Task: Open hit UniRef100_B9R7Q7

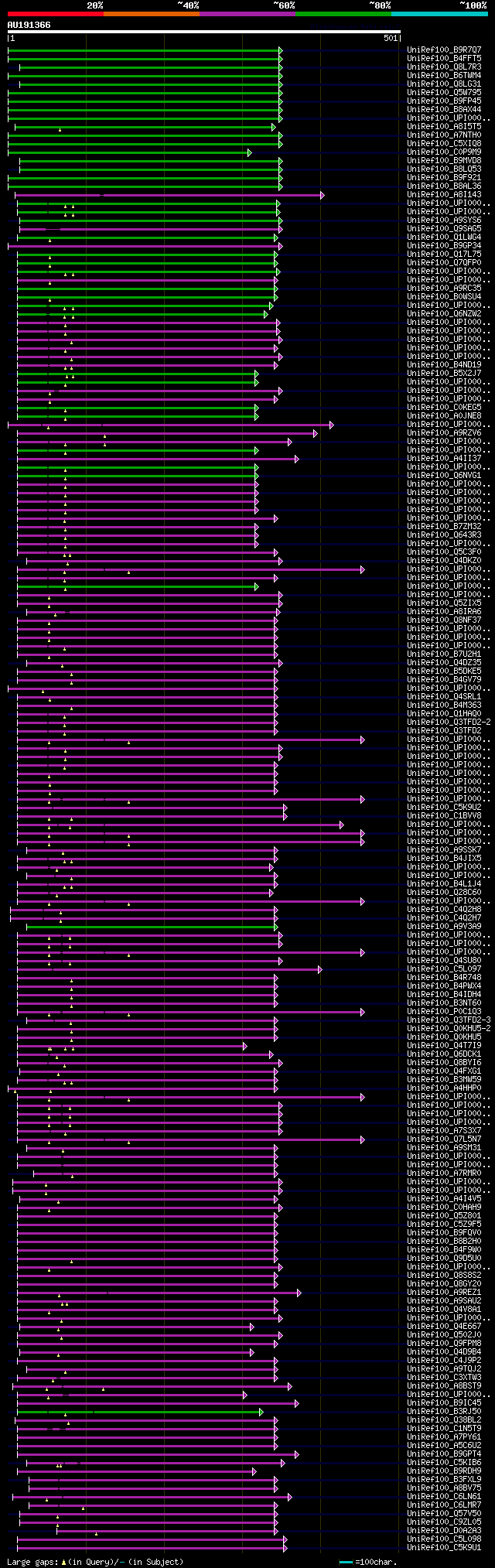Action: pos(444,50)
